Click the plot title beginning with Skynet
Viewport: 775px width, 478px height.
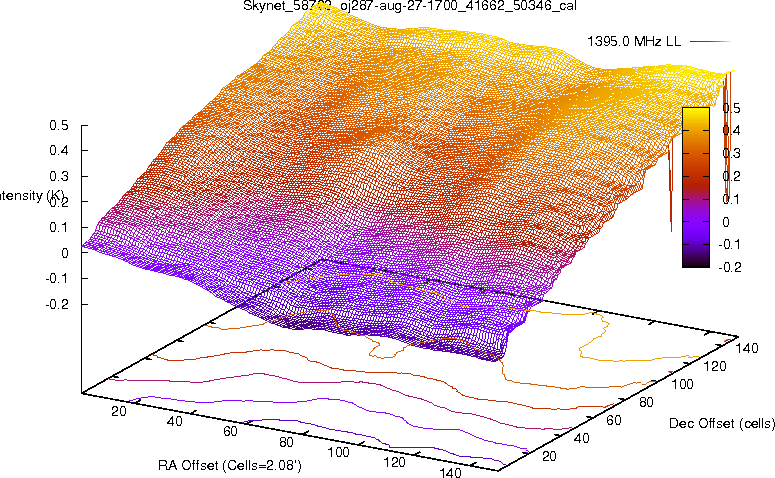coord(410,6)
